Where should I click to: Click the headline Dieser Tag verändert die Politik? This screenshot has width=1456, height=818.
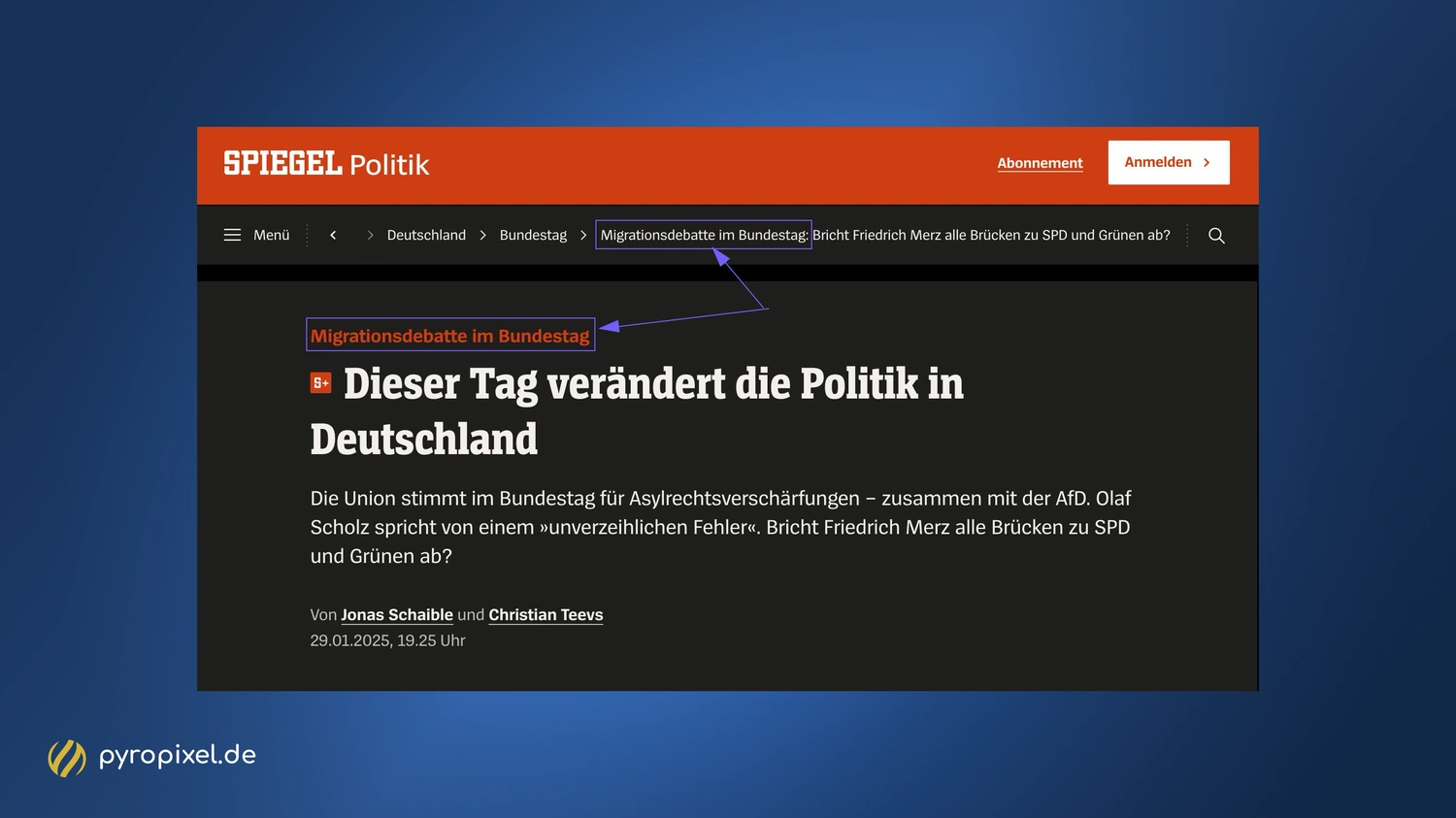[x=637, y=411]
